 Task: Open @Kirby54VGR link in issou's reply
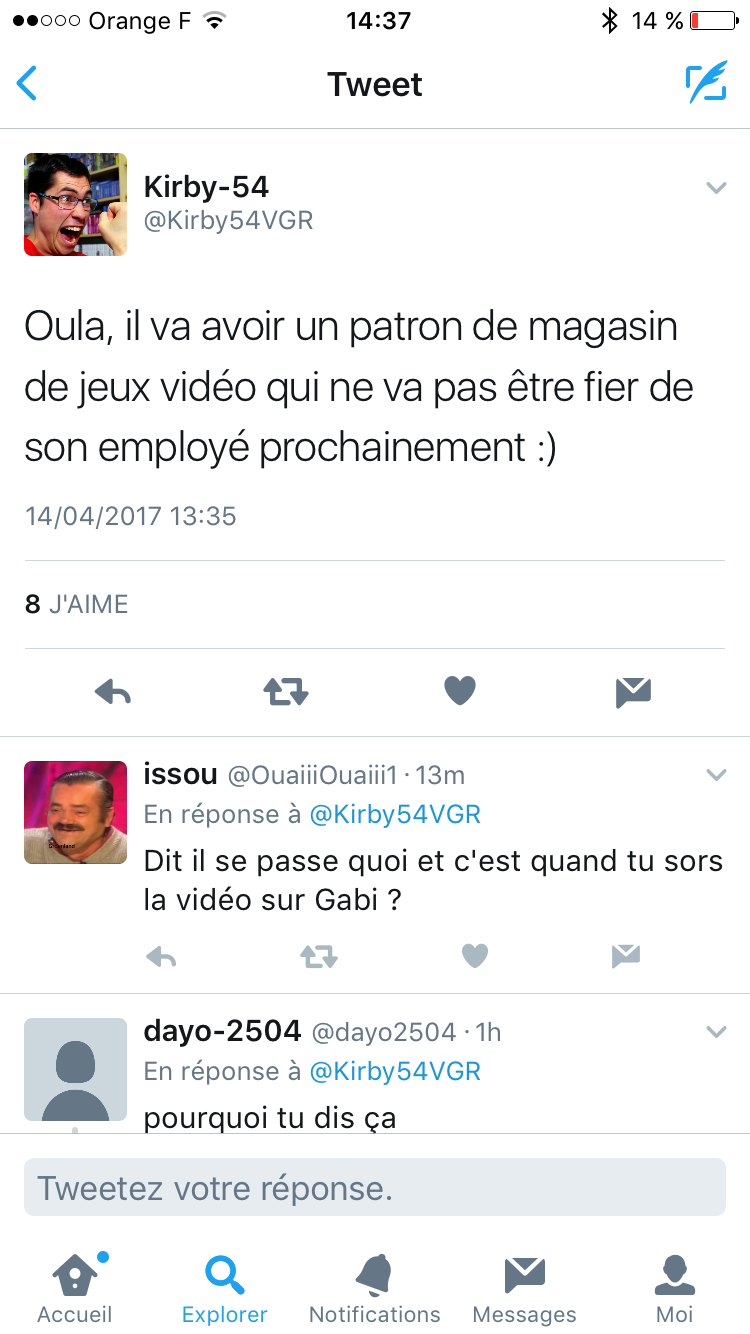pyautogui.click(x=395, y=815)
